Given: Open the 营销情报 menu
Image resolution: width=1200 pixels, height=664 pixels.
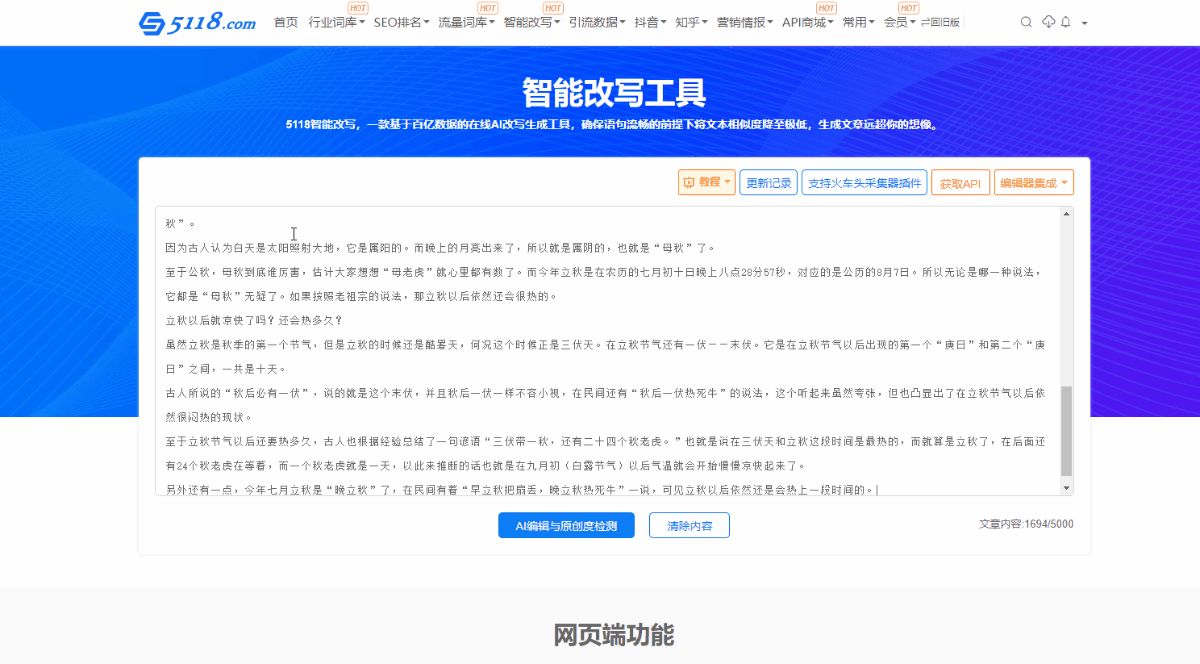Looking at the screenshot, I should 745,22.
